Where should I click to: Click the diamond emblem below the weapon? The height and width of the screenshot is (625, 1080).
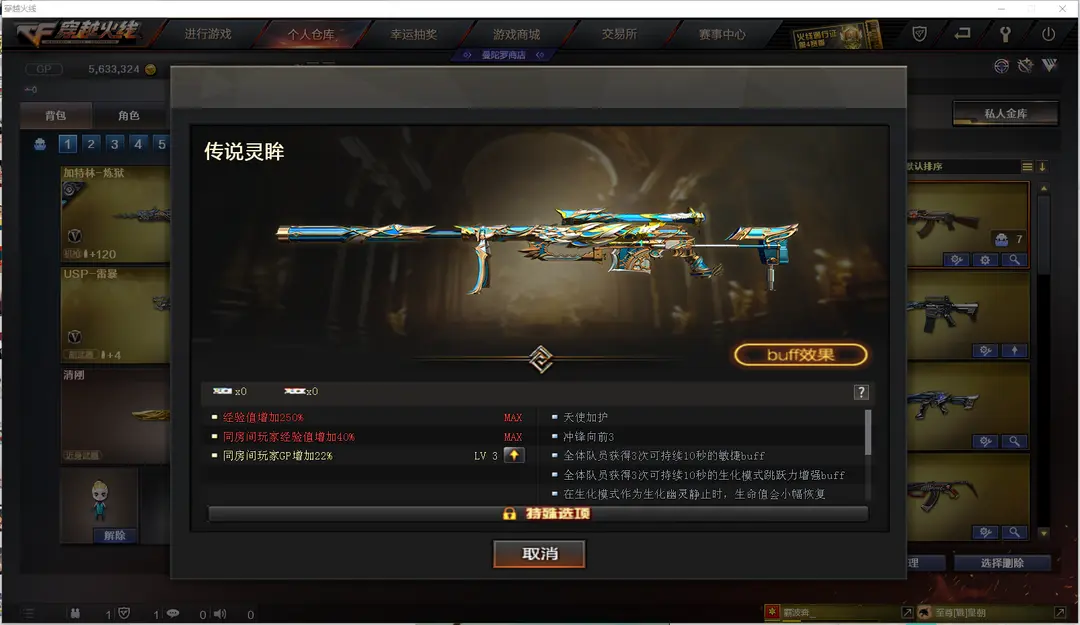tap(541, 359)
